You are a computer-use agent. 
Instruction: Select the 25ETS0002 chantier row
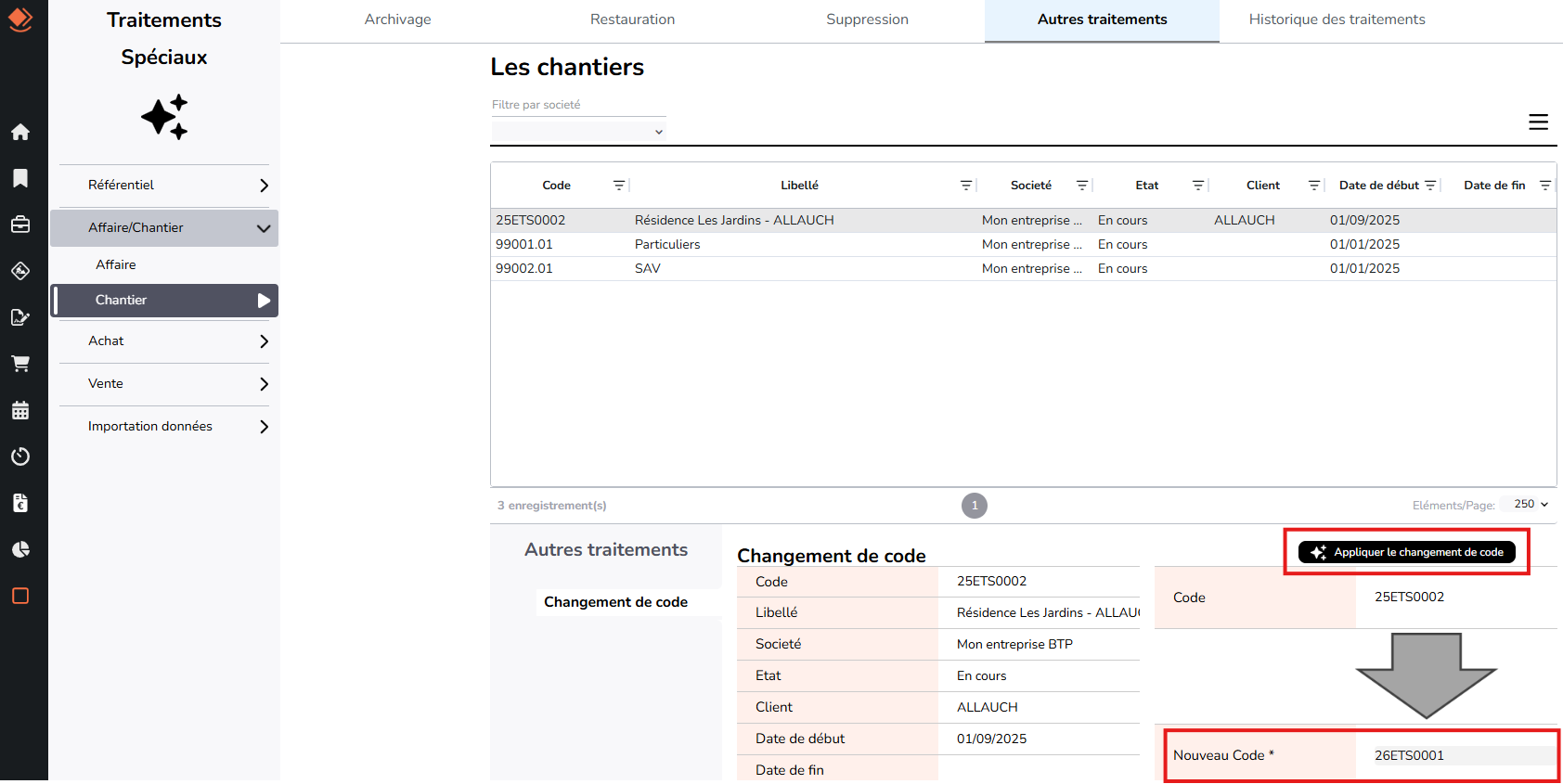tap(1024, 221)
